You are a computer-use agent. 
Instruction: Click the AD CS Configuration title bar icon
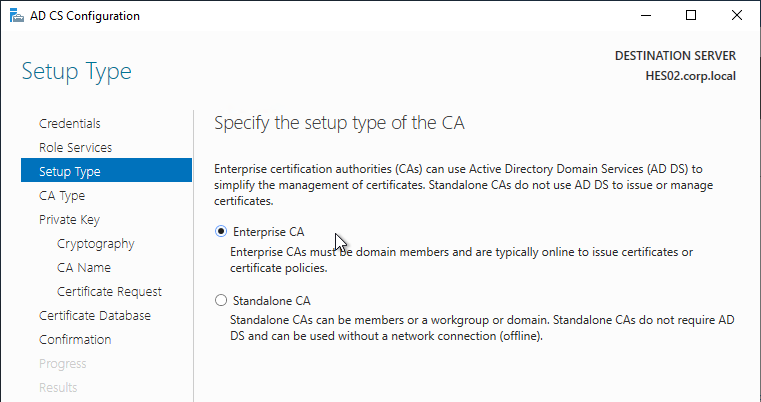[17, 16]
